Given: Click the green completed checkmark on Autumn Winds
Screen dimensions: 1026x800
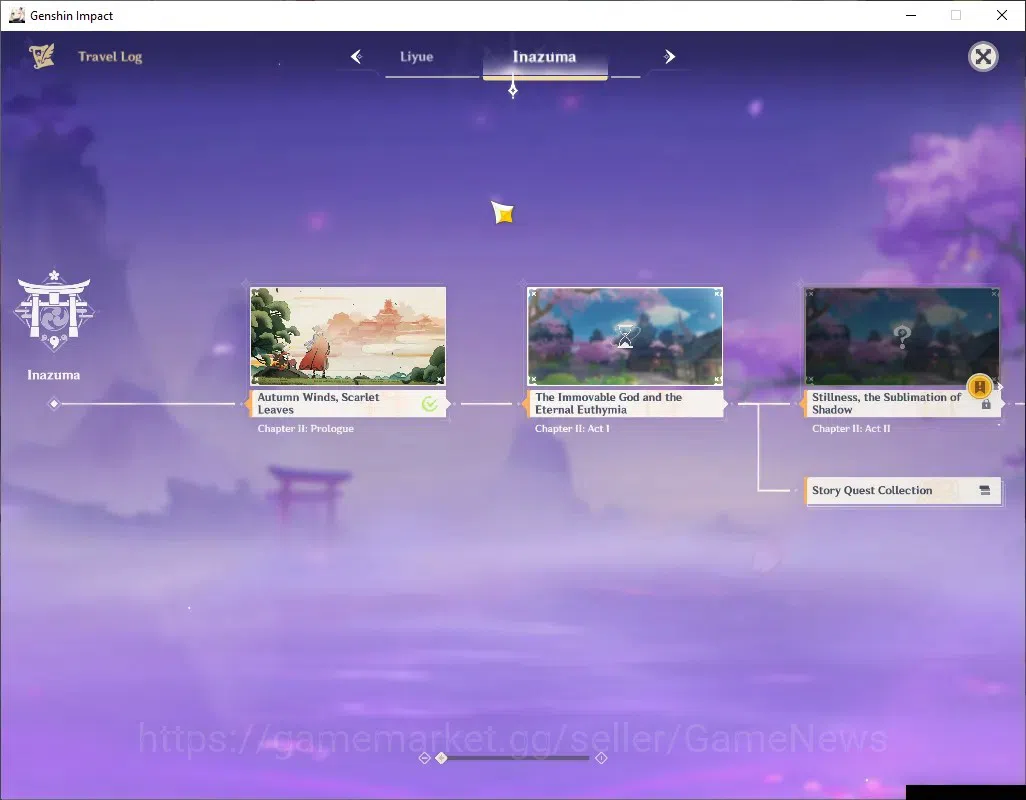Looking at the screenshot, I should click(429, 404).
